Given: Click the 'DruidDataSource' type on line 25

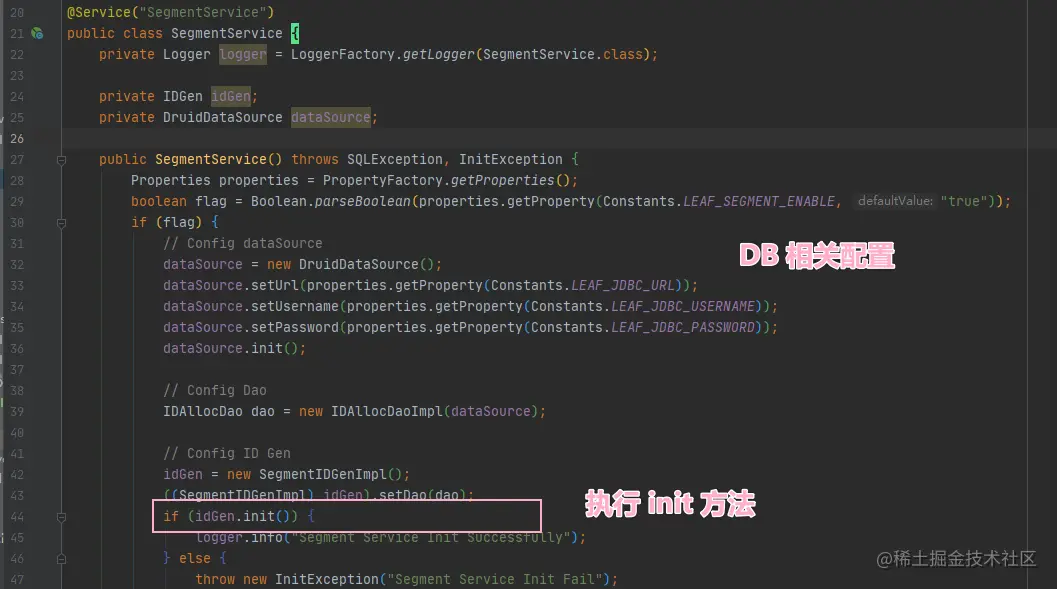Looking at the screenshot, I should tap(222, 117).
